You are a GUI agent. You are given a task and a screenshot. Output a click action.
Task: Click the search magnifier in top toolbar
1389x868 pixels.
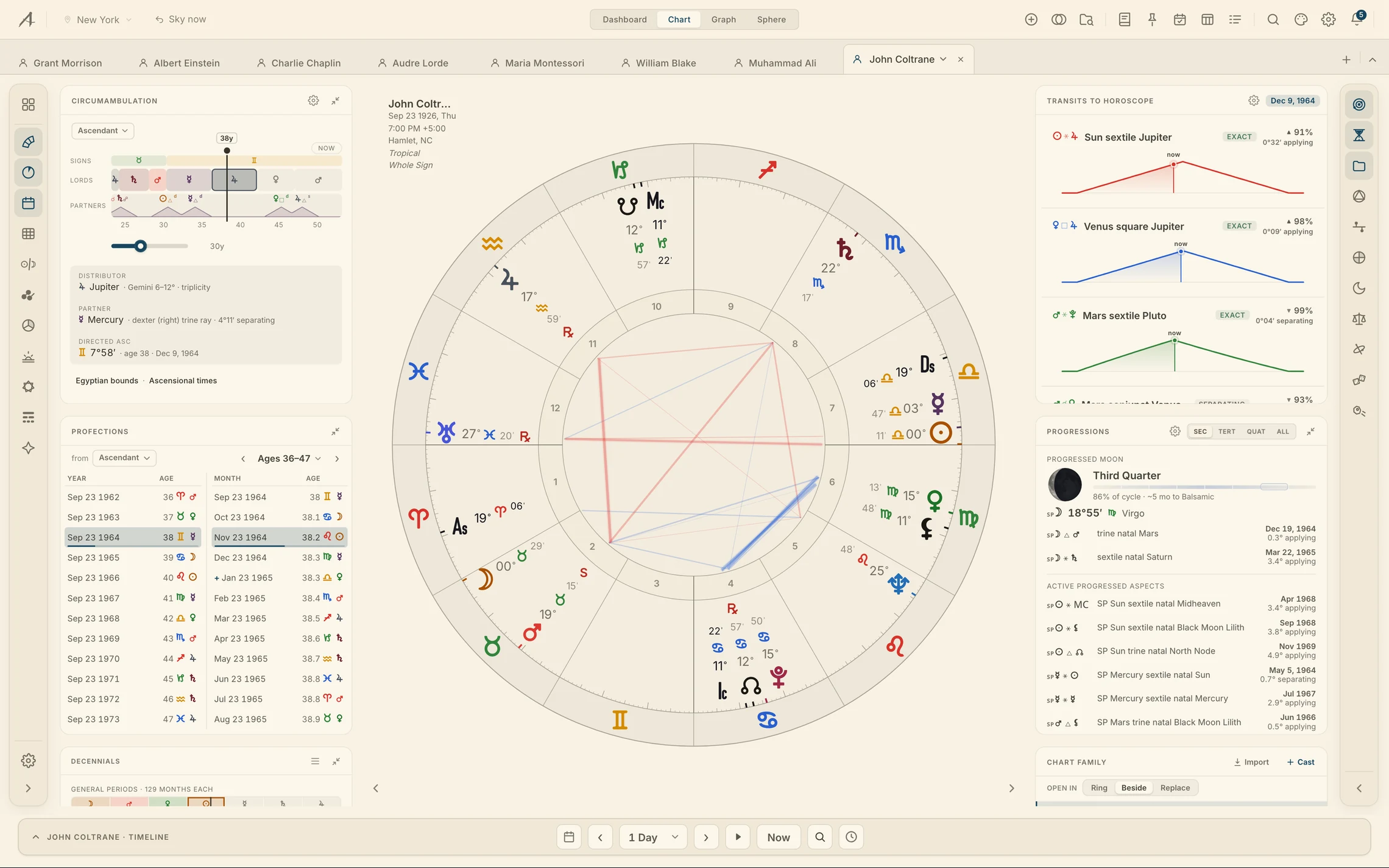pos(1273,19)
